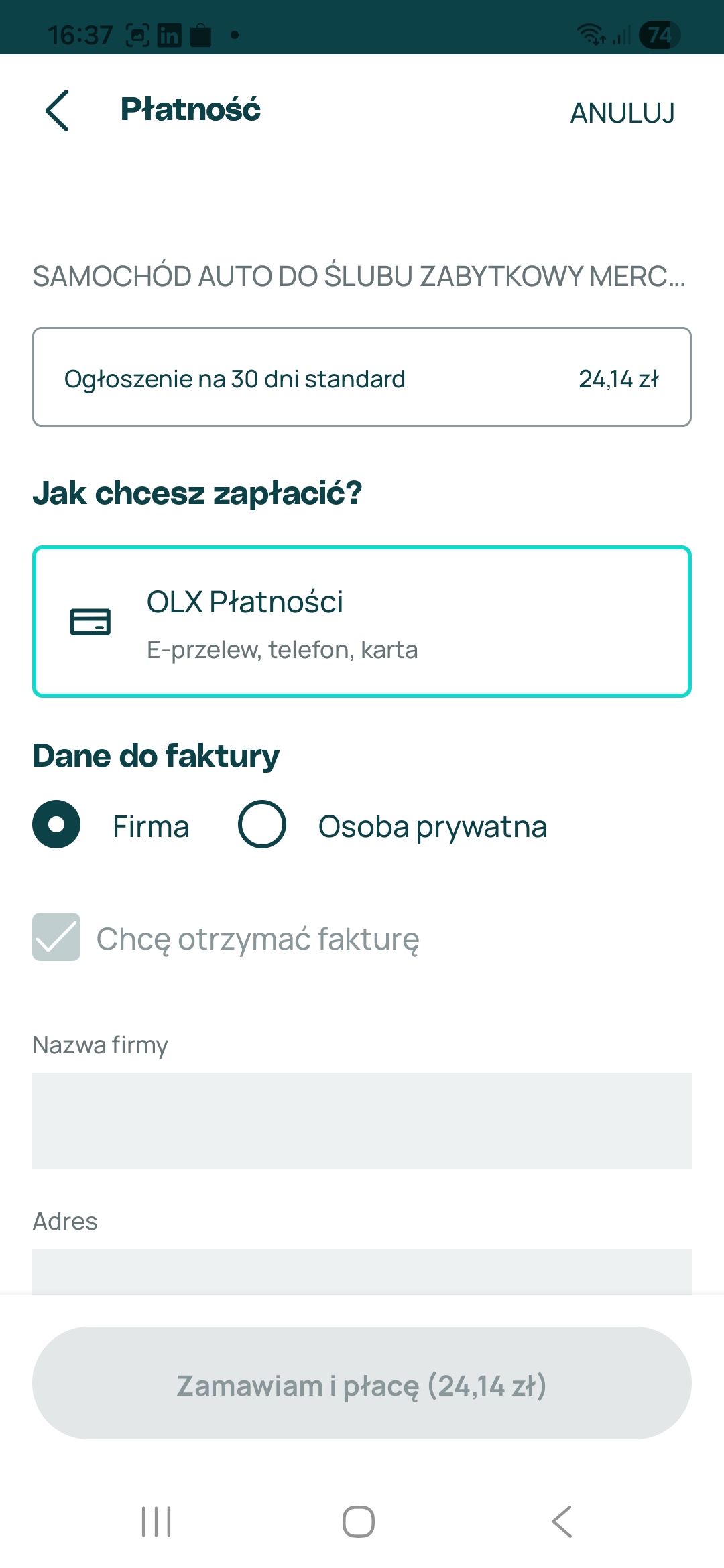This screenshot has height=1568, width=724.
Task: Tap the back arrow next to Płatność
Action: pyautogui.click(x=58, y=111)
